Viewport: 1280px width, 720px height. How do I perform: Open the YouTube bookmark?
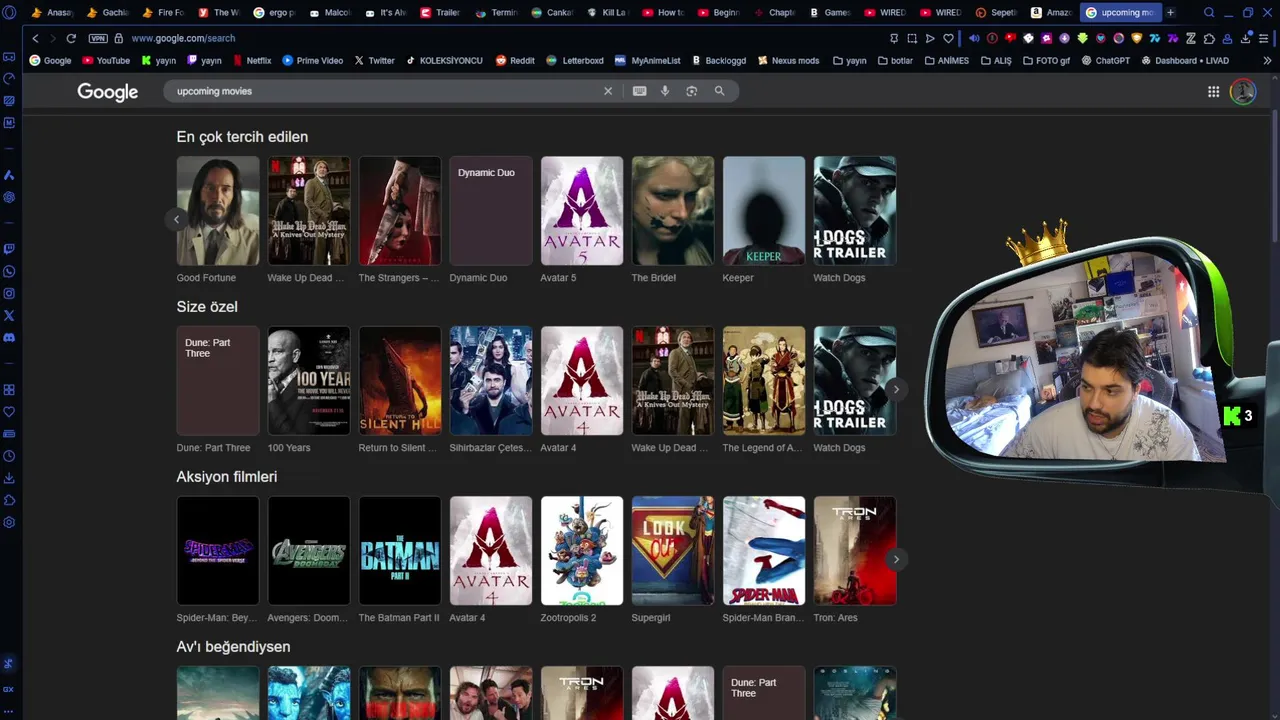106,60
